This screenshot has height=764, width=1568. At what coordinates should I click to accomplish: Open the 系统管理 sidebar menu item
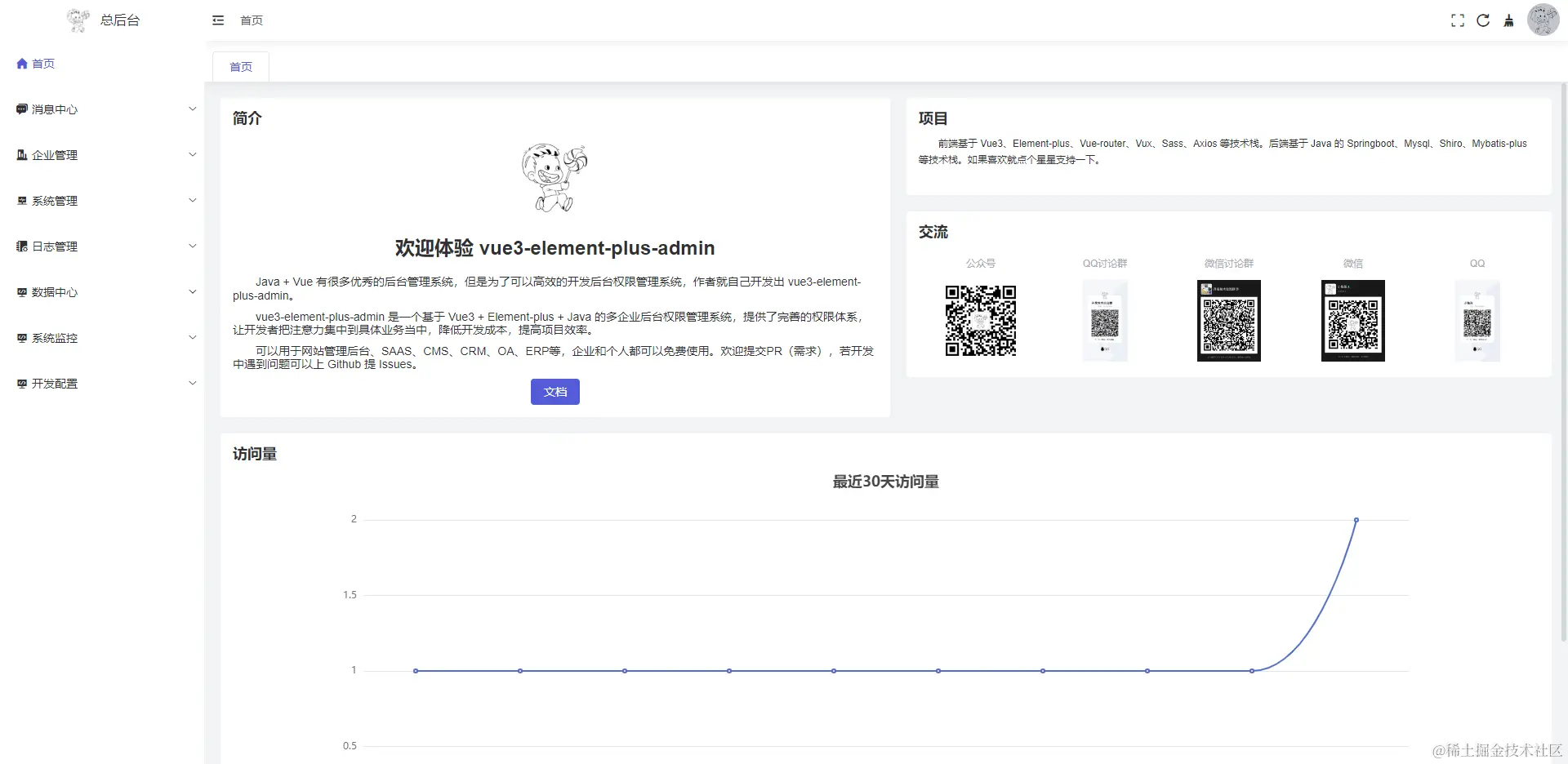(x=102, y=201)
